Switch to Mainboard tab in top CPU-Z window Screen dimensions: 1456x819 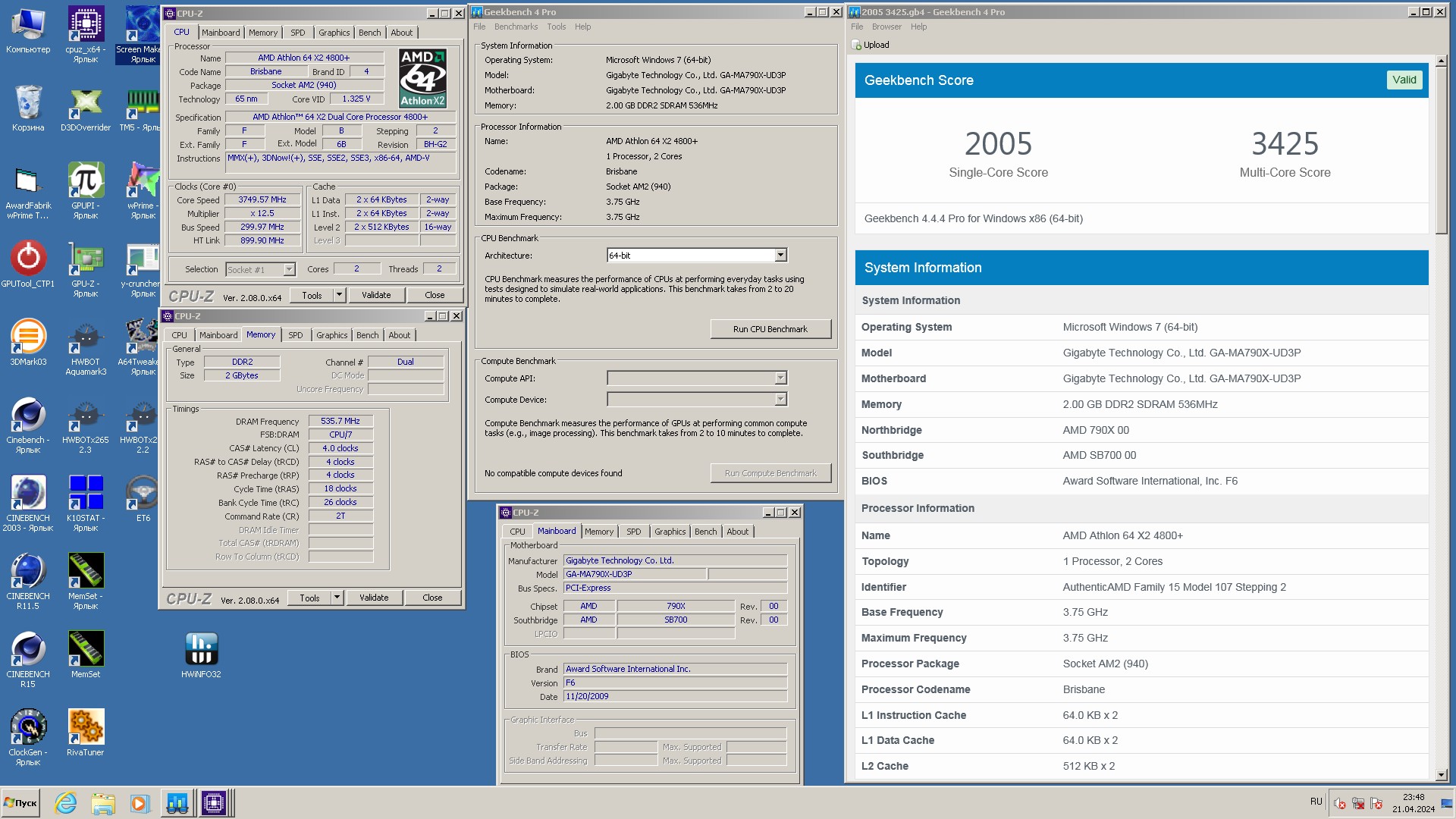coord(221,33)
